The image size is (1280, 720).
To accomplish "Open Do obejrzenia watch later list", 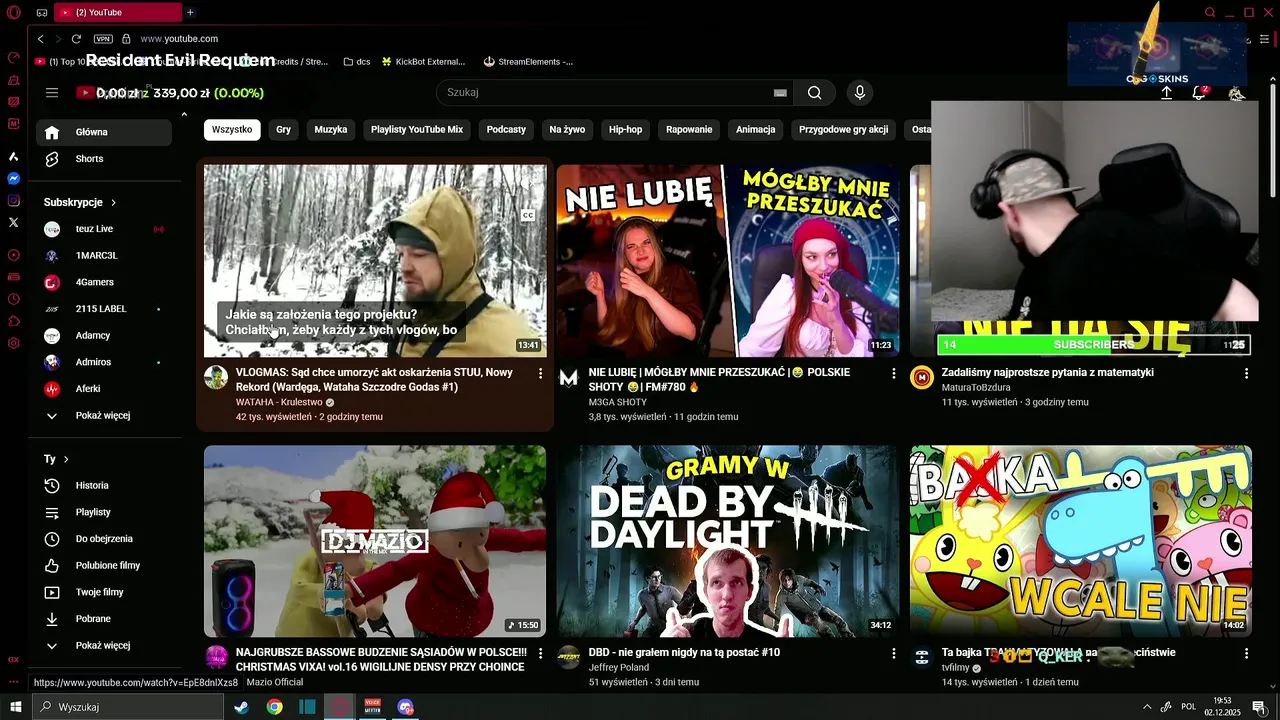I will point(104,539).
